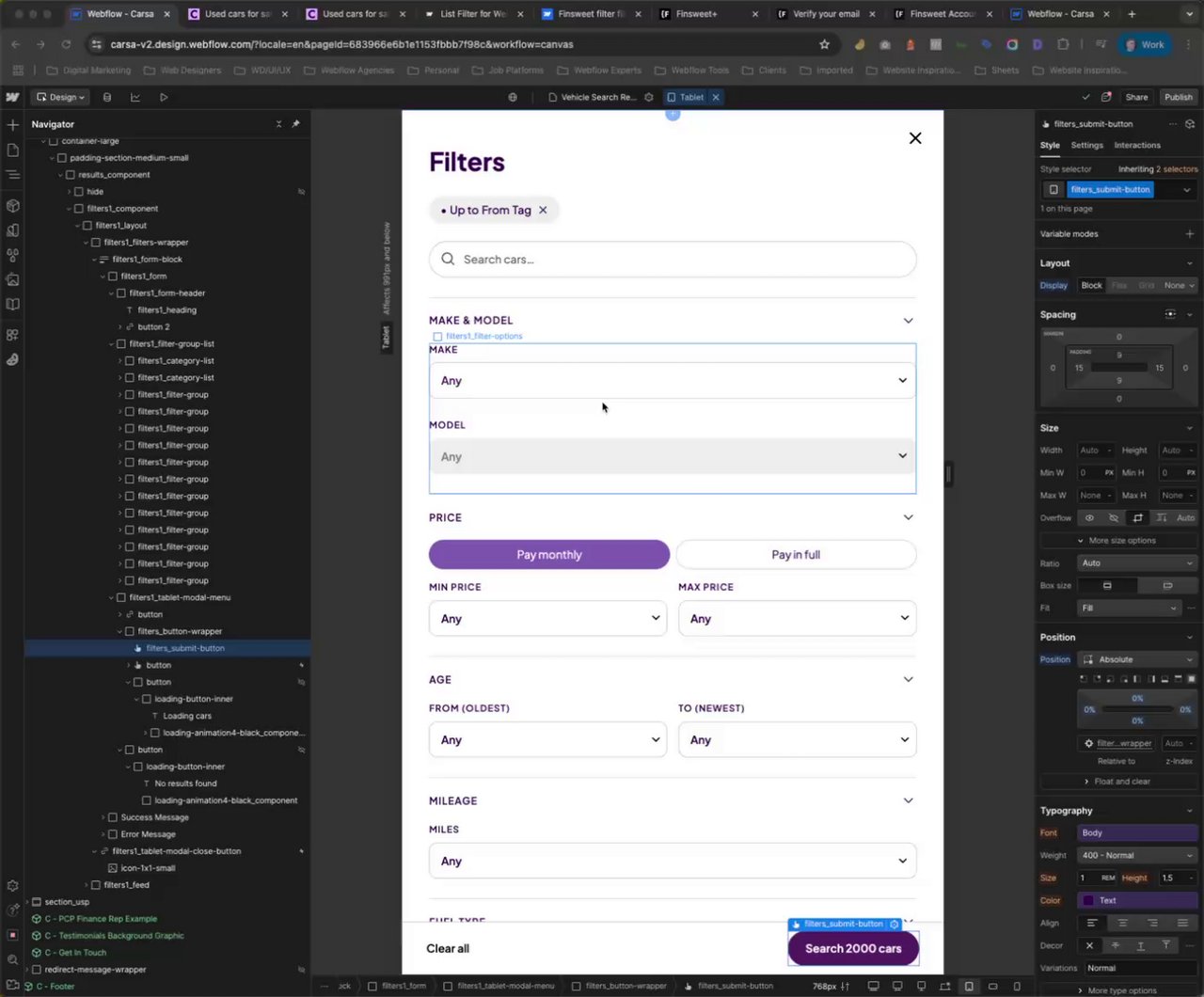The height and width of the screenshot is (997, 1204).
Task: Click the Preview play icon
Action: tap(163, 97)
